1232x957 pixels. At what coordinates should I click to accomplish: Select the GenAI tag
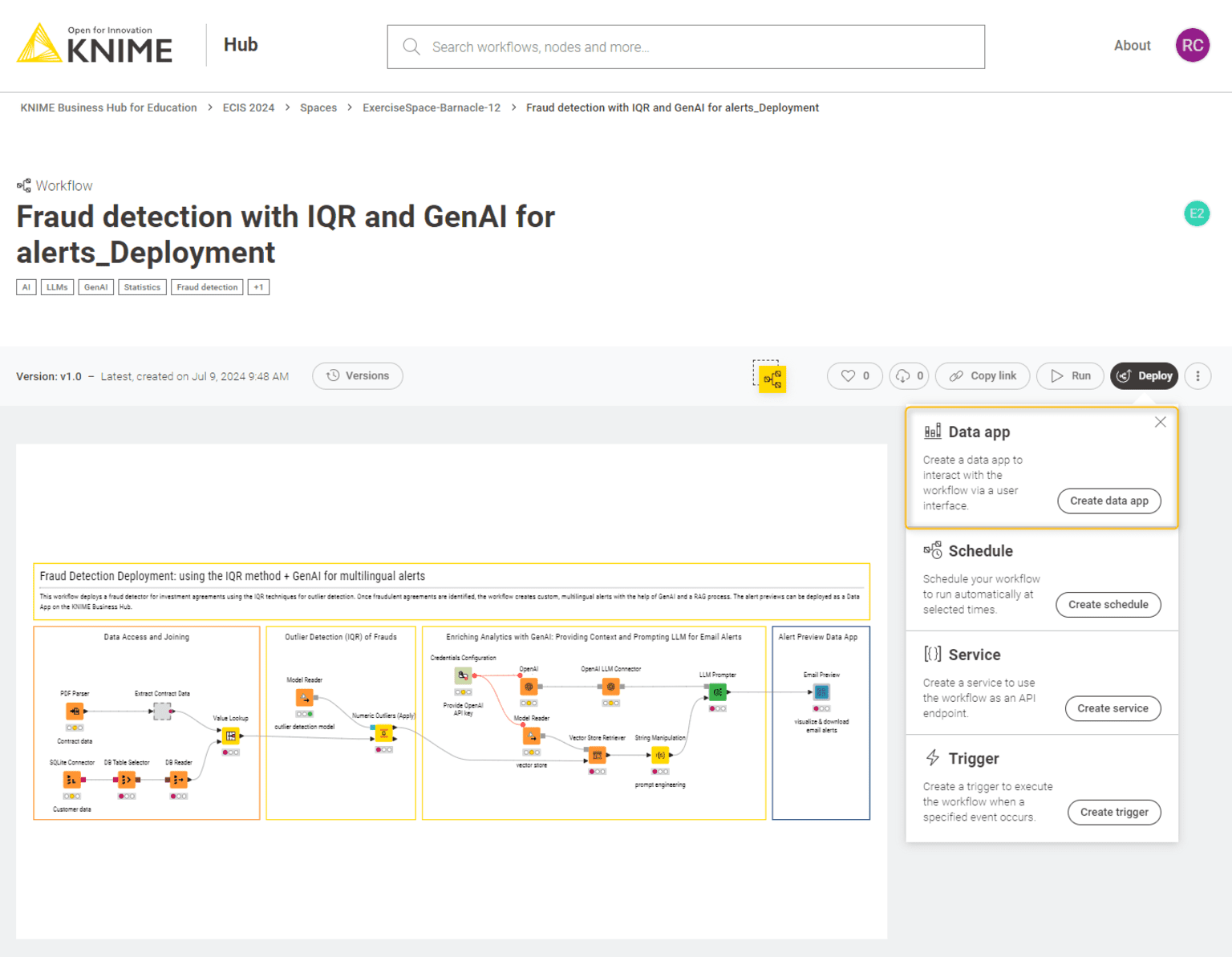pos(95,287)
